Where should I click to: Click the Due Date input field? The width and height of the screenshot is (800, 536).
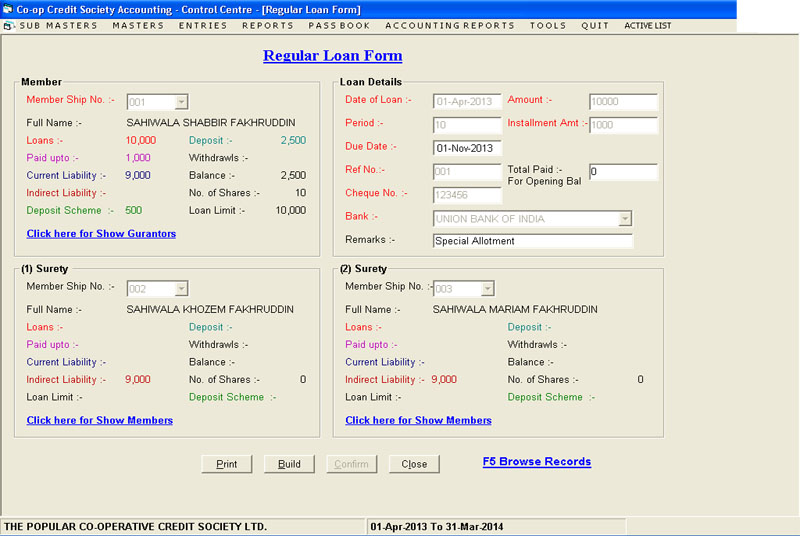click(x=467, y=149)
